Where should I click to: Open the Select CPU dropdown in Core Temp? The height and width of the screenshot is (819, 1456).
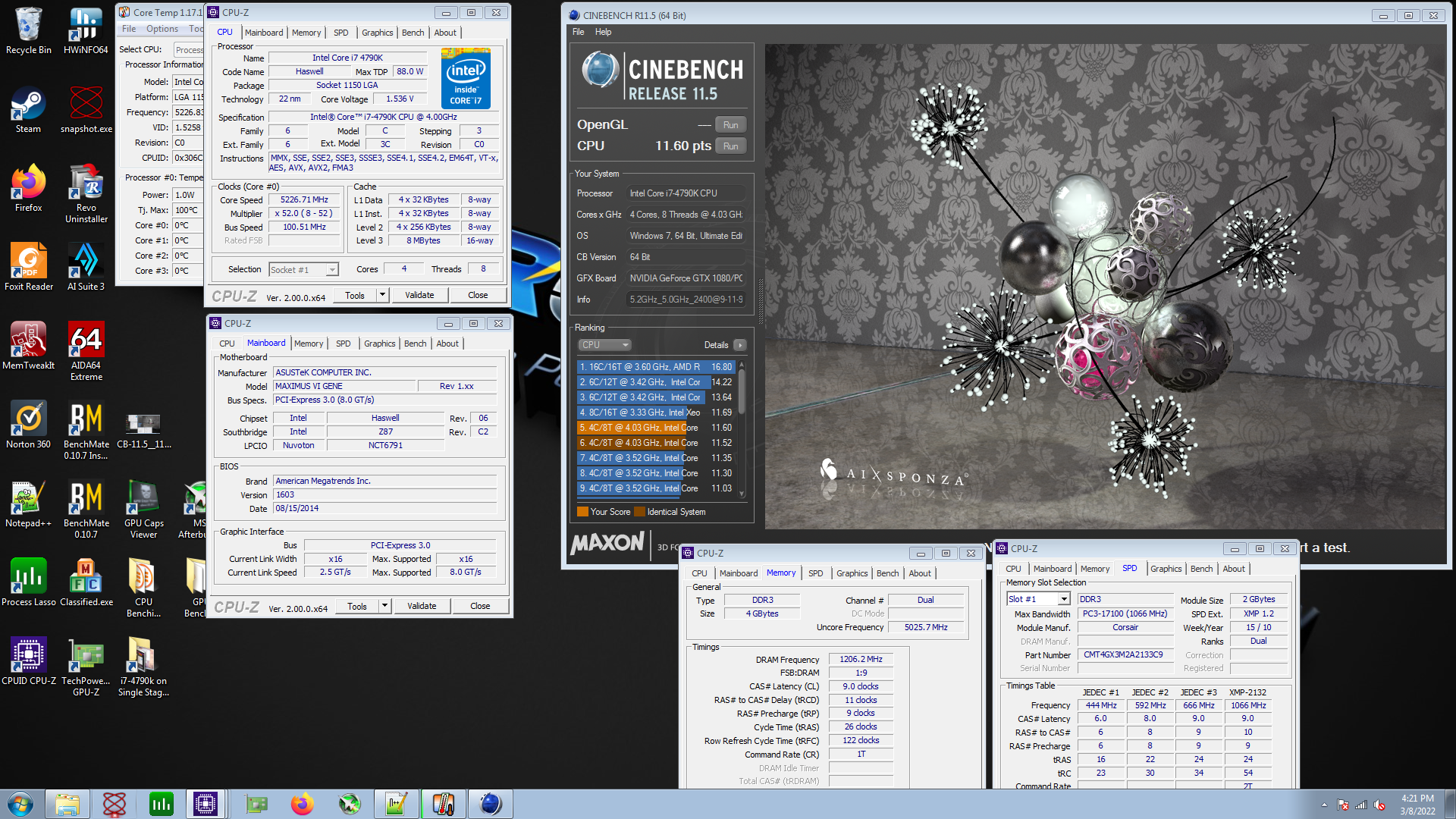(x=189, y=50)
